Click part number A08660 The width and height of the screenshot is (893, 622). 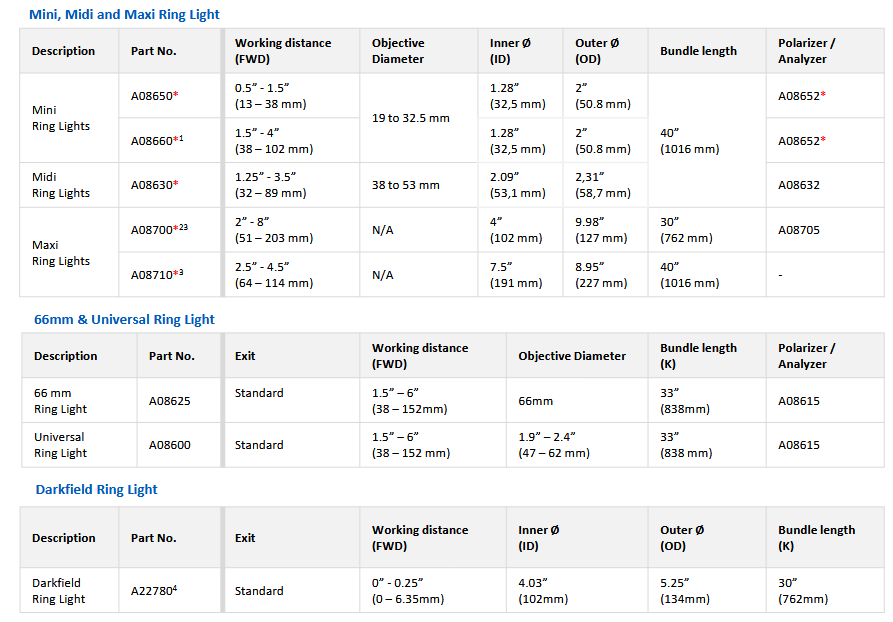pyautogui.click(x=155, y=141)
